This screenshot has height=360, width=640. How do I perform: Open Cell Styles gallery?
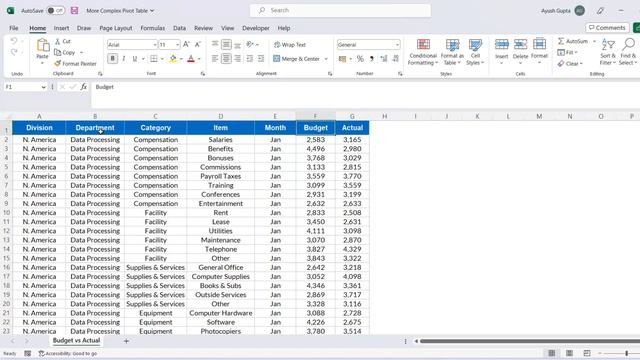click(475, 52)
